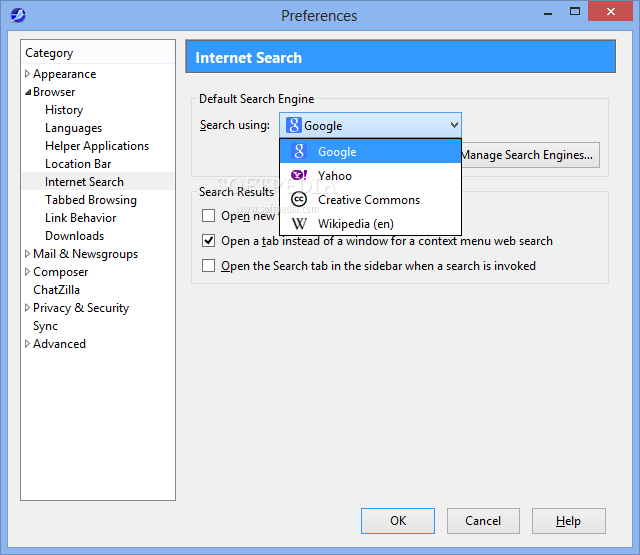This screenshot has height=555, width=640.
Task: Click the OK button
Action: pos(398,521)
